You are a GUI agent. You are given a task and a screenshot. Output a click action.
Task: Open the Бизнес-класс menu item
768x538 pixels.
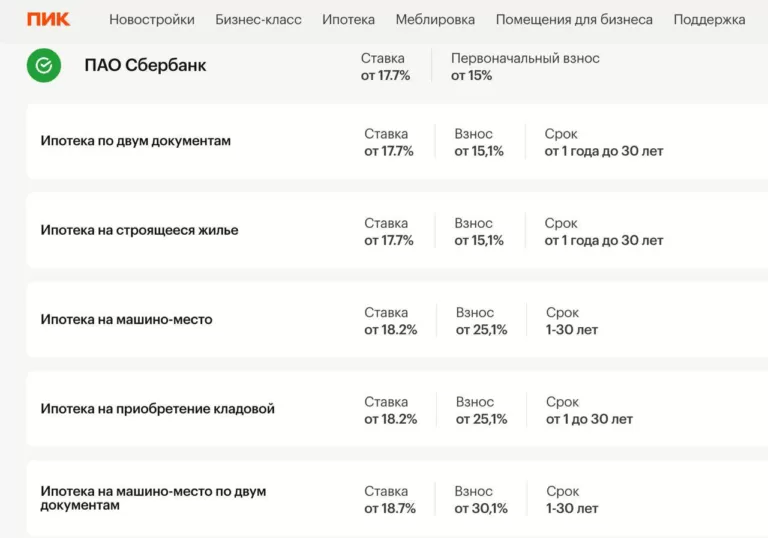click(x=258, y=20)
